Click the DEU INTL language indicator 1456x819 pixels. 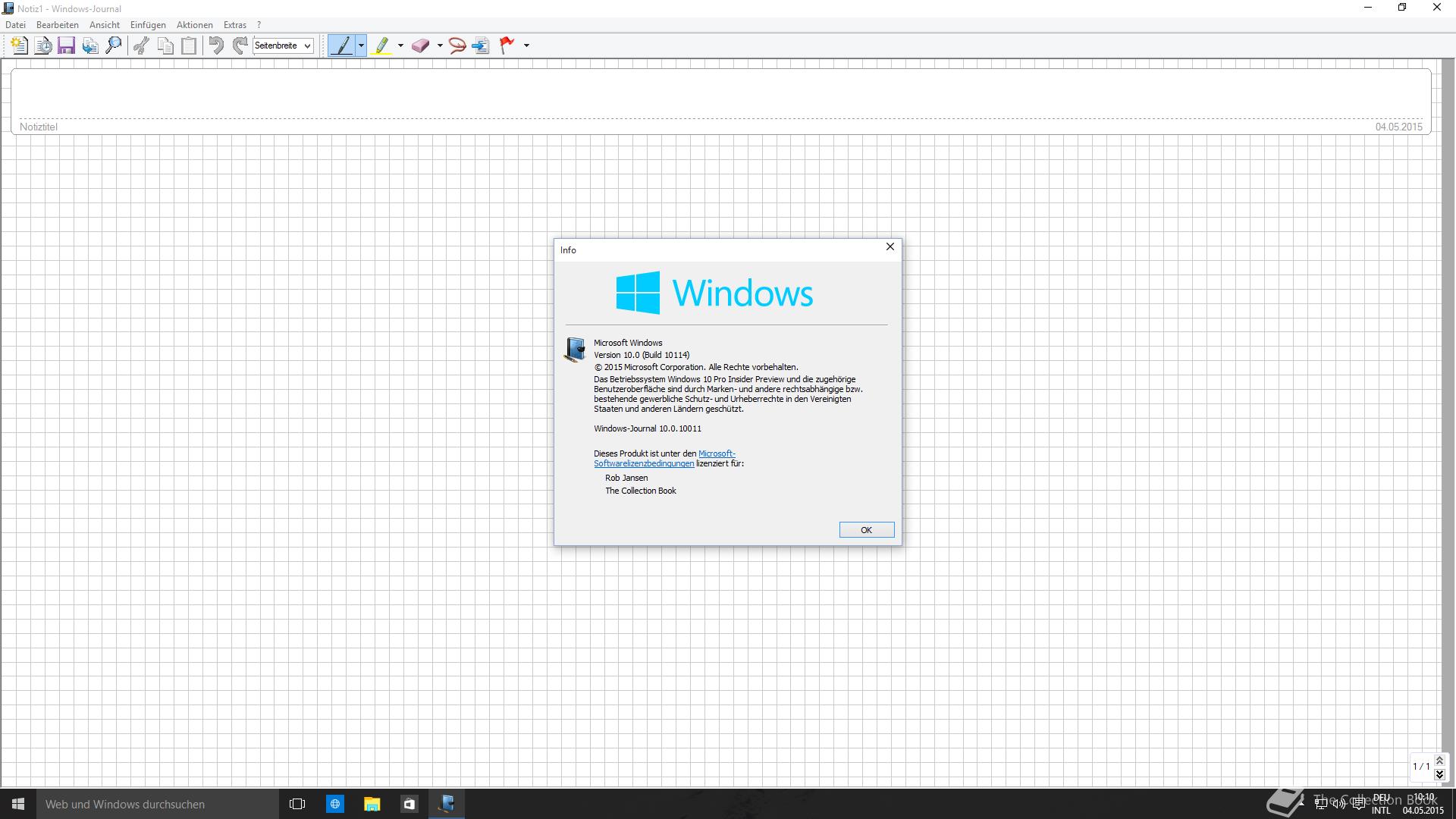[x=1381, y=804]
